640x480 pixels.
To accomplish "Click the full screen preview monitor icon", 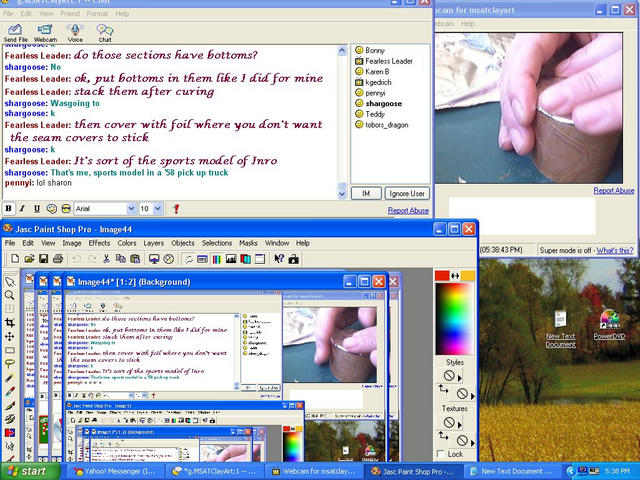I will pyautogui.click(x=154, y=259).
